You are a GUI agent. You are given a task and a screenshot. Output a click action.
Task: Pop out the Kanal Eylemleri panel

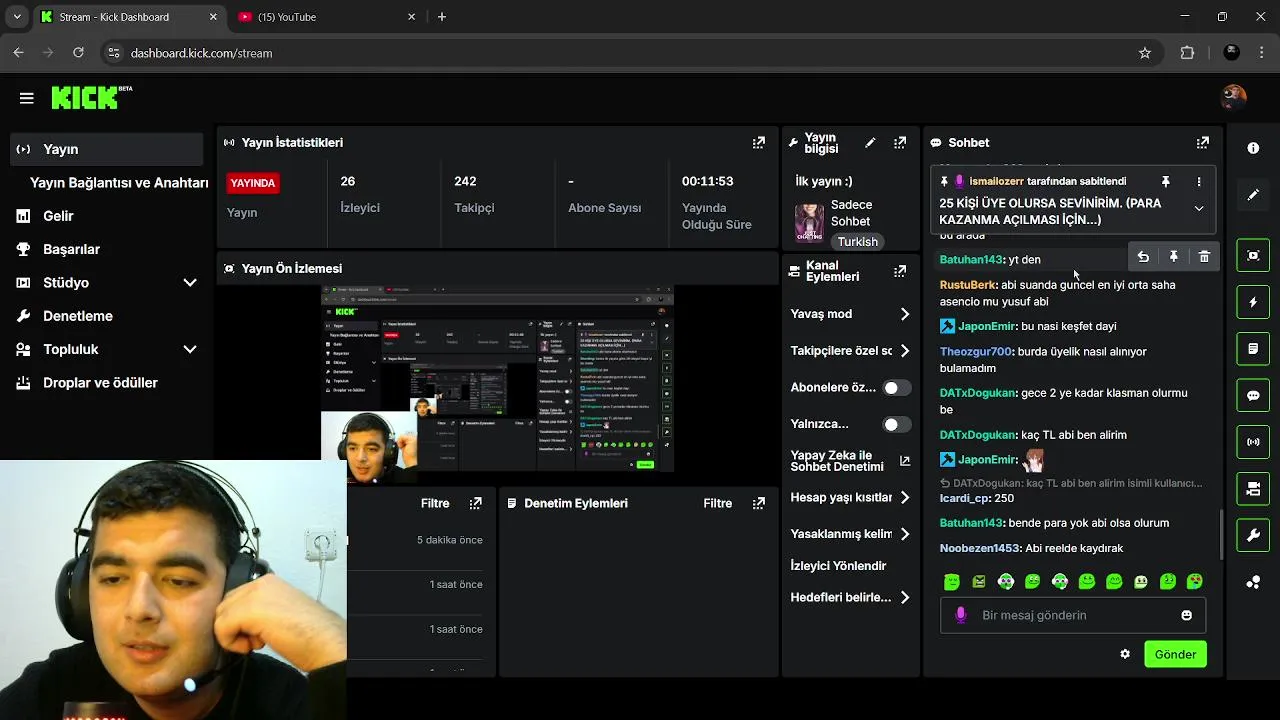coord(900,271)
